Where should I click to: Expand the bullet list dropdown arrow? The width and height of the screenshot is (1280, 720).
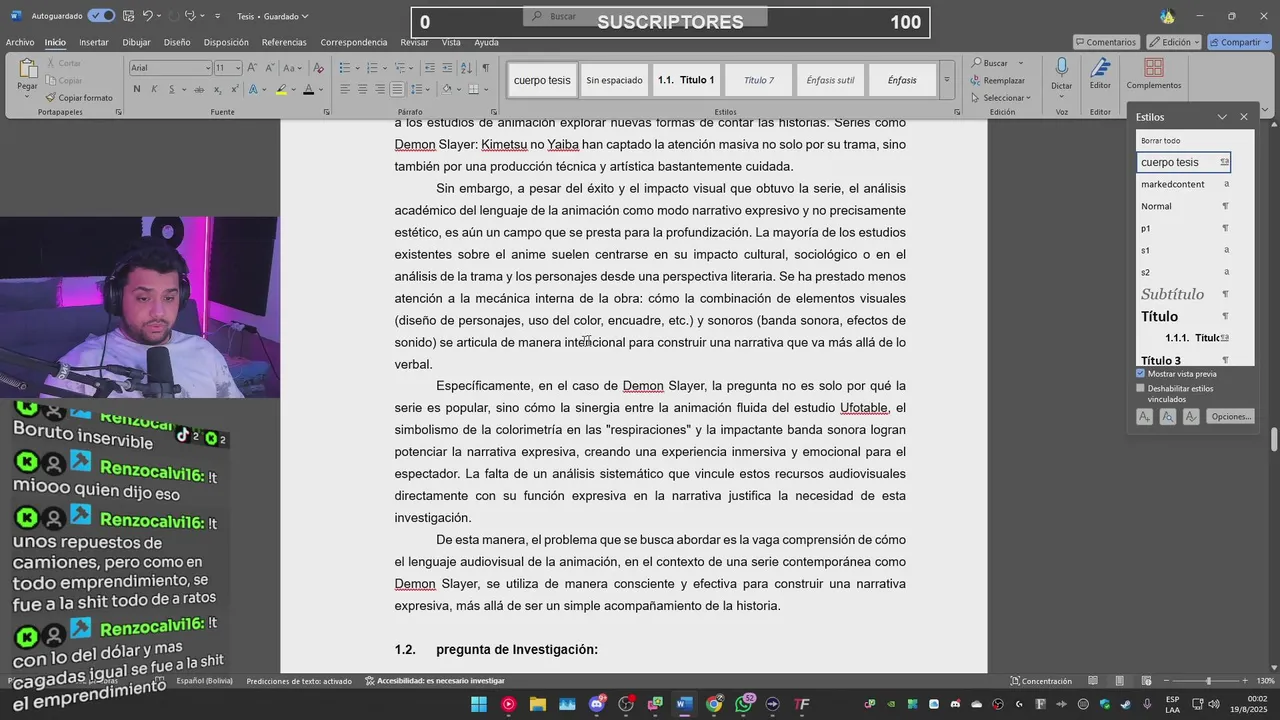click(356, 68)
